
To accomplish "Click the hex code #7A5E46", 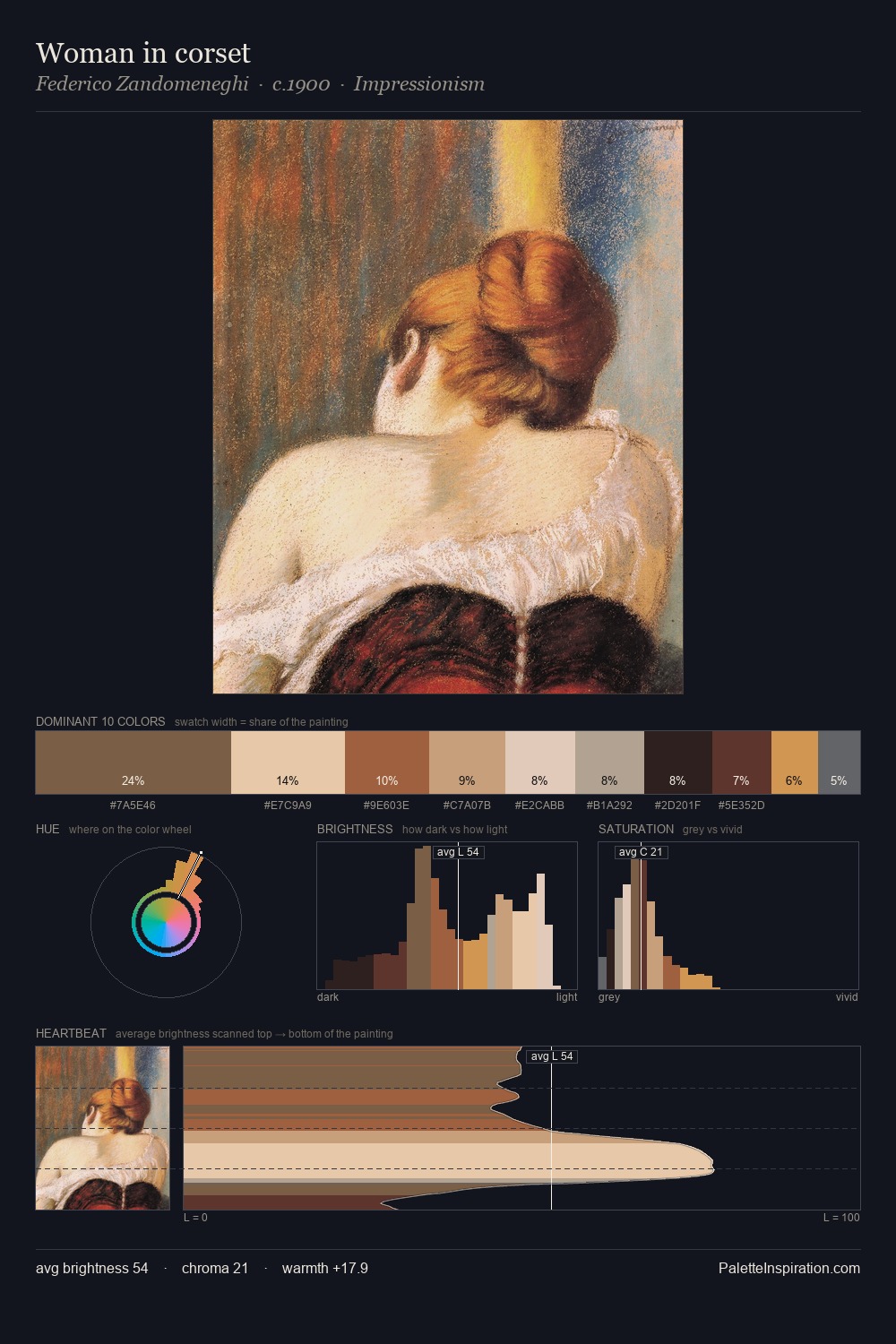I will tap(133, 806).
